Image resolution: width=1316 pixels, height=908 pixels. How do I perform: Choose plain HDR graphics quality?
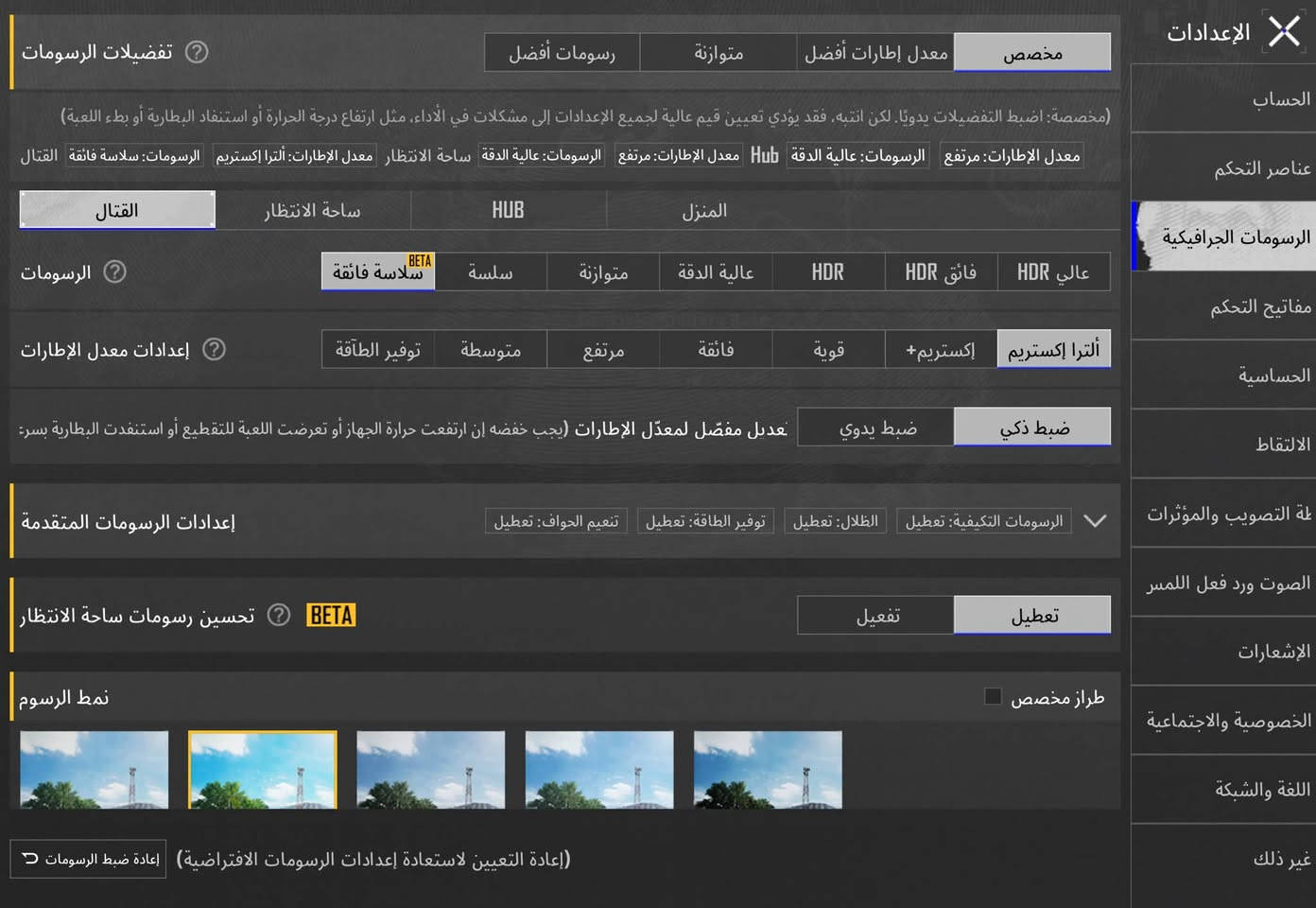tap(828, 272)
